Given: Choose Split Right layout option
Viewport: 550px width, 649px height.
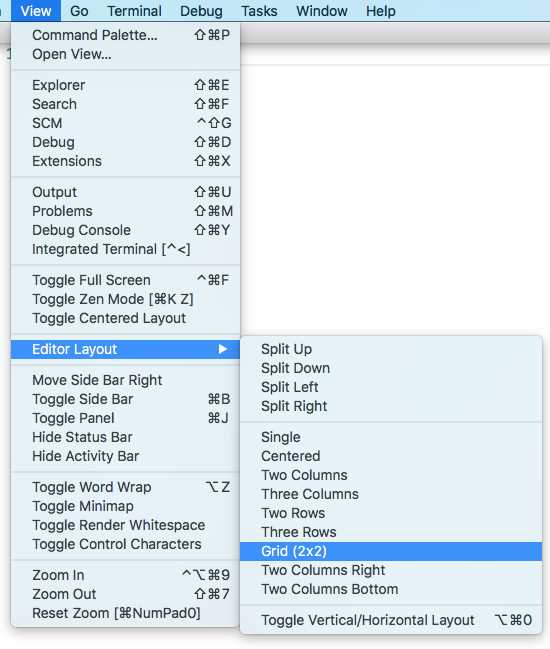Looking at the screenshot, I should pos(391,406).
